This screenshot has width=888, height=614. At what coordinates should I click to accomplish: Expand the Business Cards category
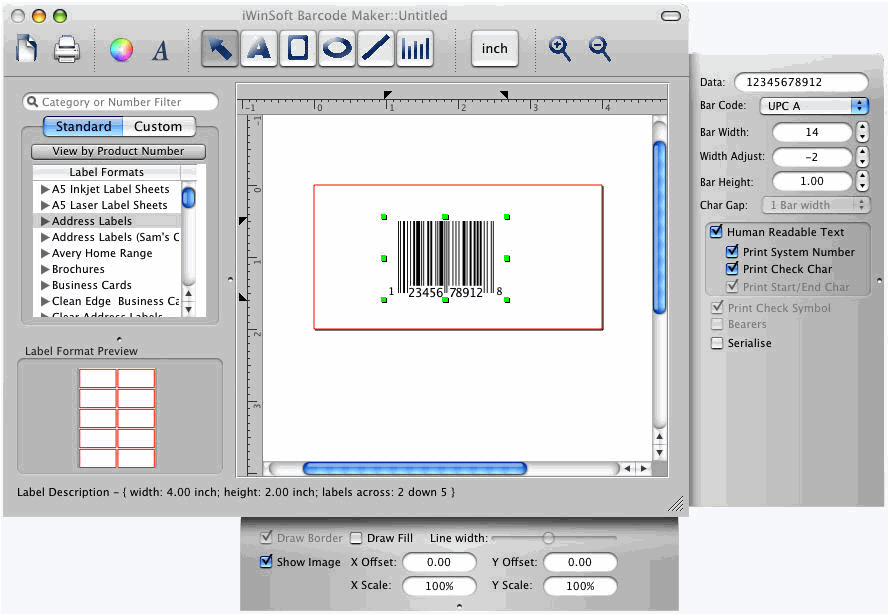(x=45, y=285)
